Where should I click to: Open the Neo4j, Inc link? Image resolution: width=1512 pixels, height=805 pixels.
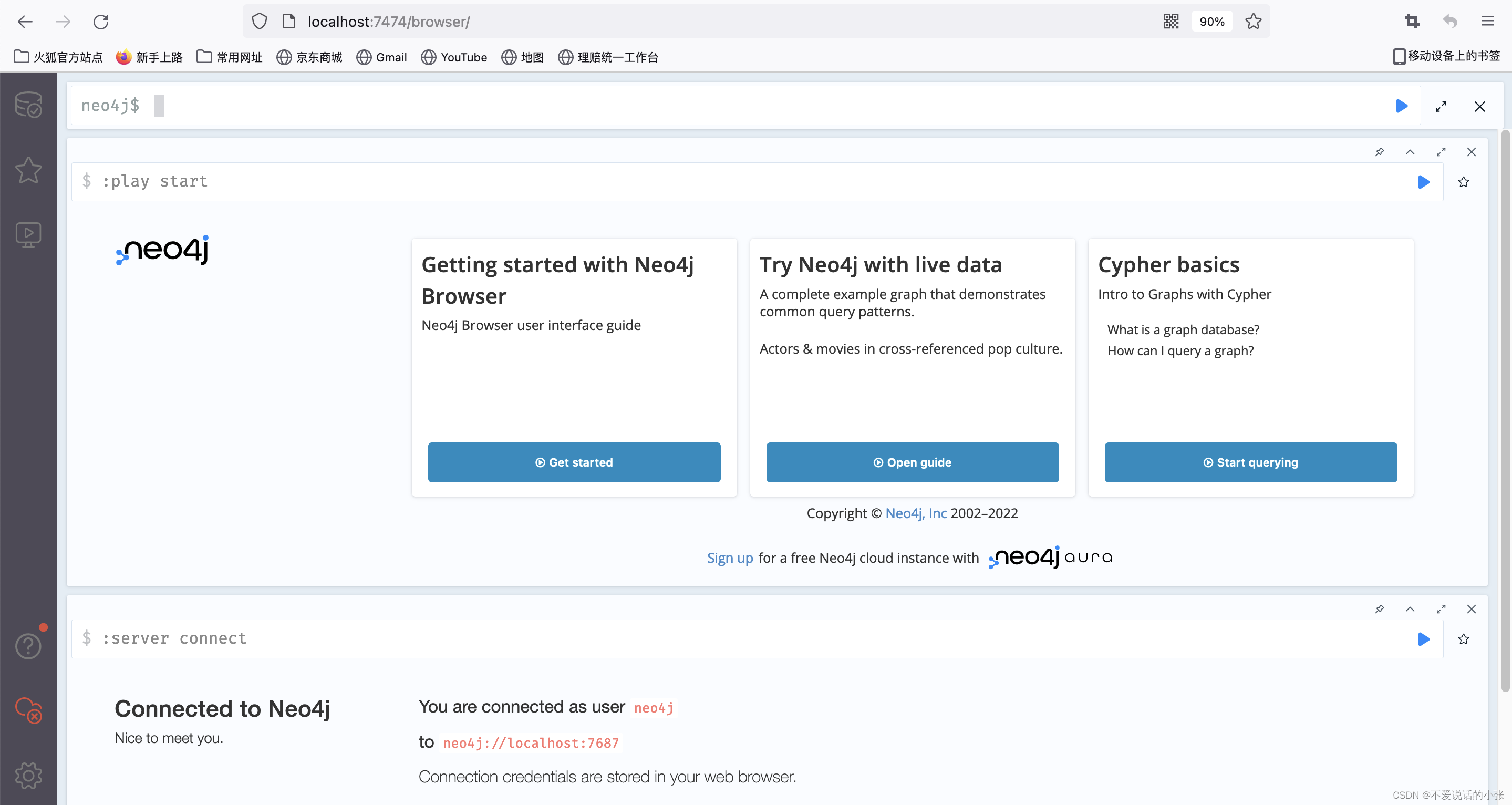916,514
